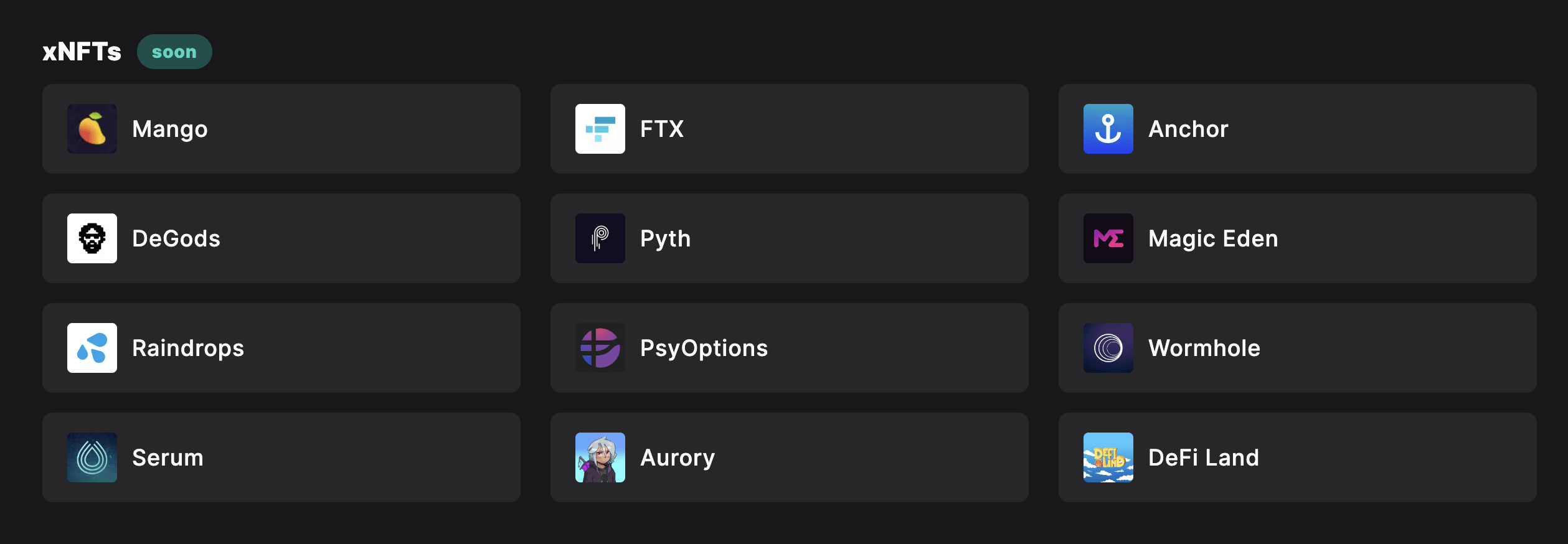
Task: Select the DeFi Land text label
Action: (1204, 458)
